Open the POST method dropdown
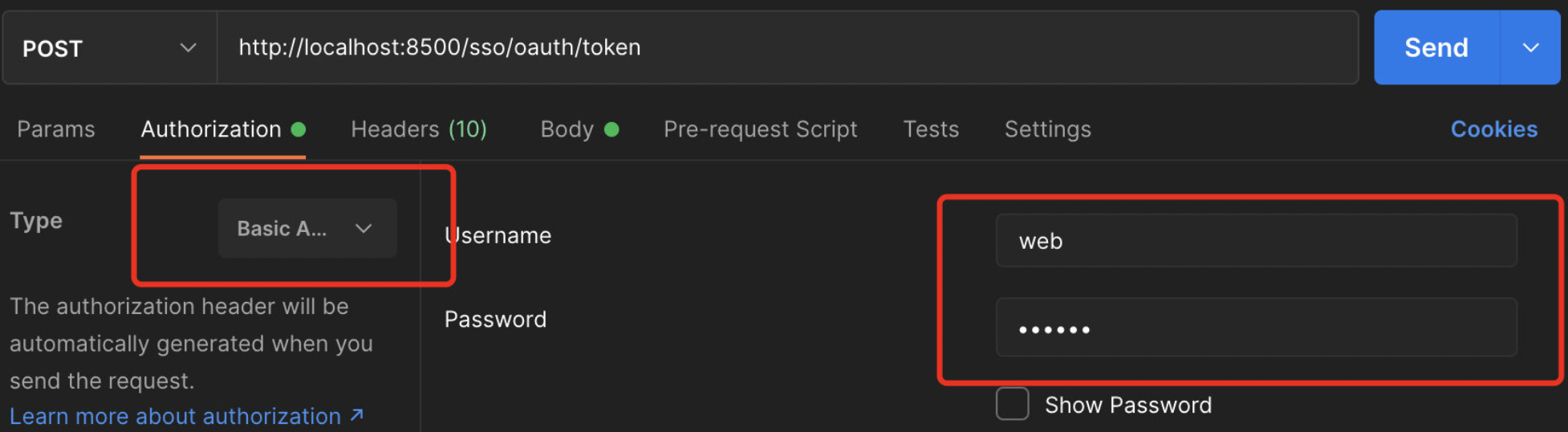1568x432 pixels. click(x=110, y=47)
